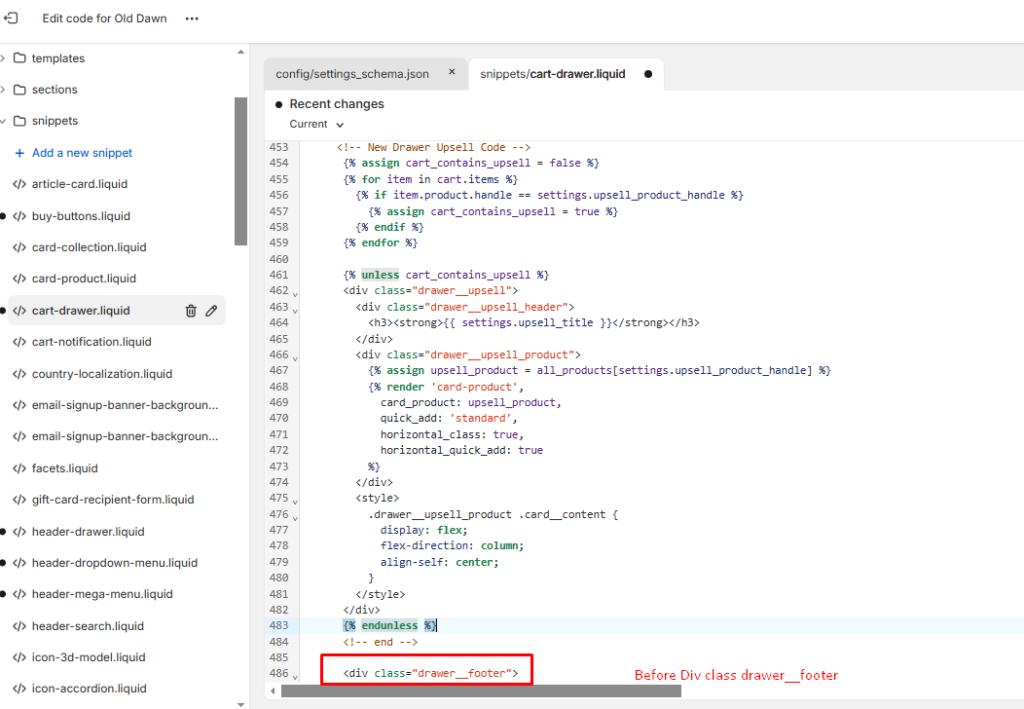Open icon-3d-model.liquid file
1024x709 pixels.
pos(88,657)
